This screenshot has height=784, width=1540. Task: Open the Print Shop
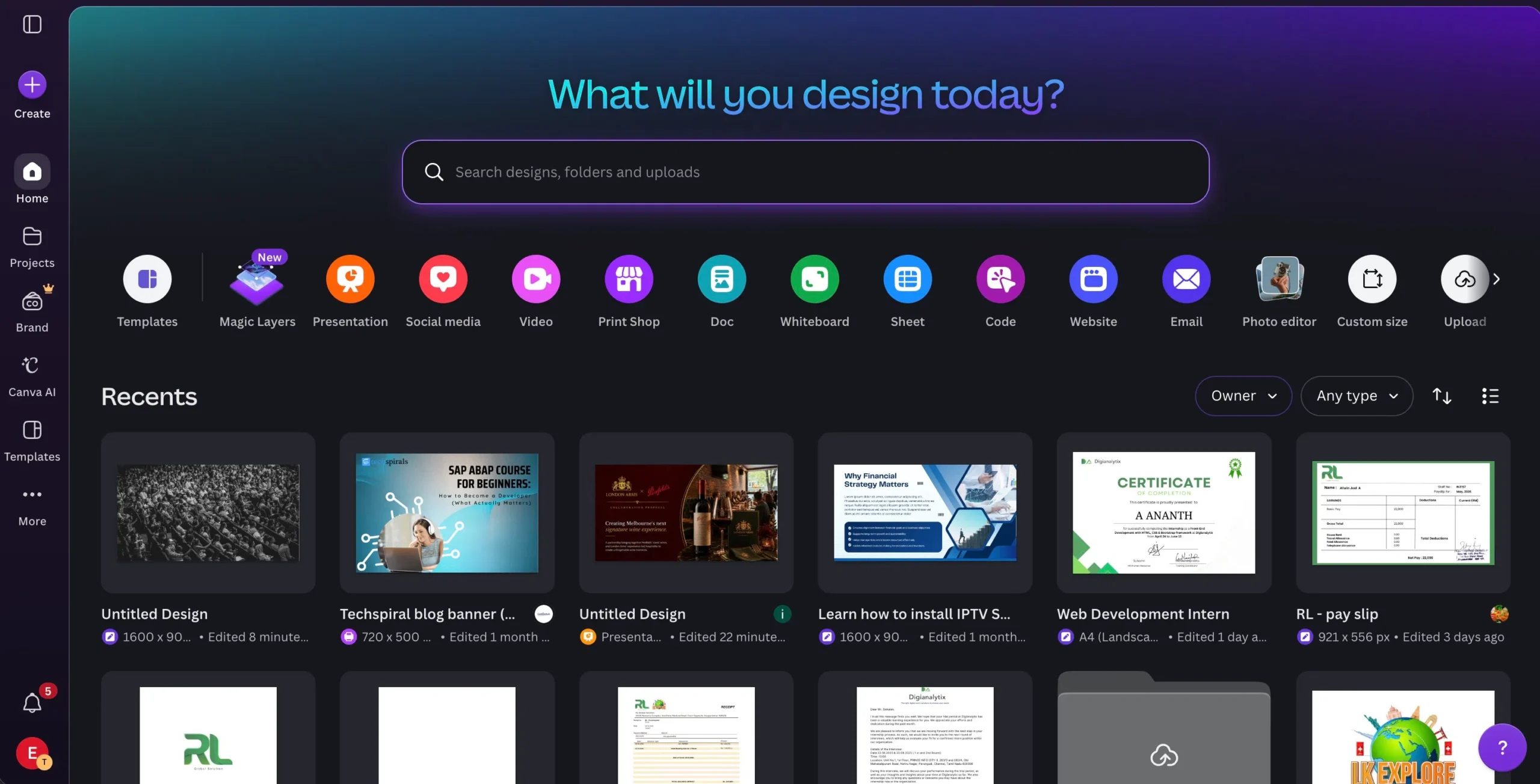[x=629, y=292]
